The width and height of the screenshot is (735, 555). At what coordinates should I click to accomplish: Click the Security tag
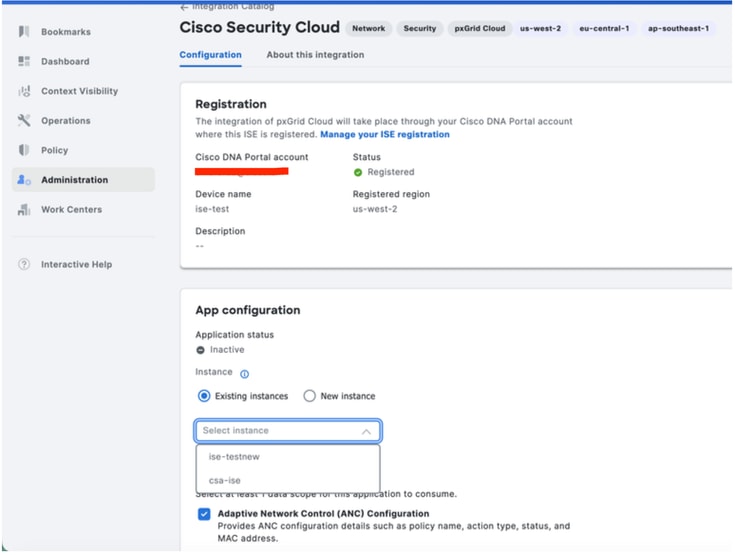coord(420,29)
